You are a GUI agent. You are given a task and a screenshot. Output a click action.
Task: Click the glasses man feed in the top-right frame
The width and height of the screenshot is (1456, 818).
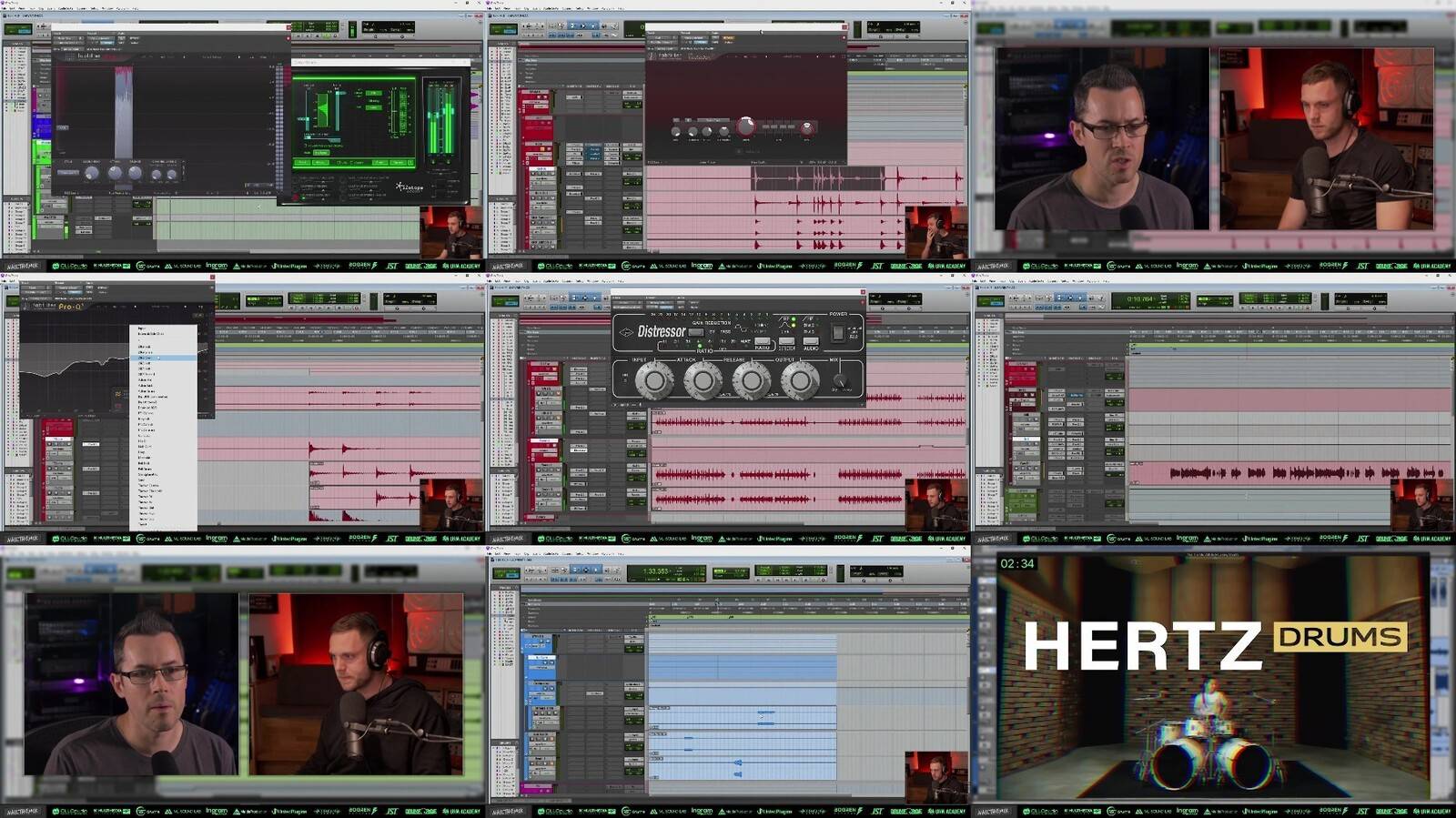pos(1102,138)
